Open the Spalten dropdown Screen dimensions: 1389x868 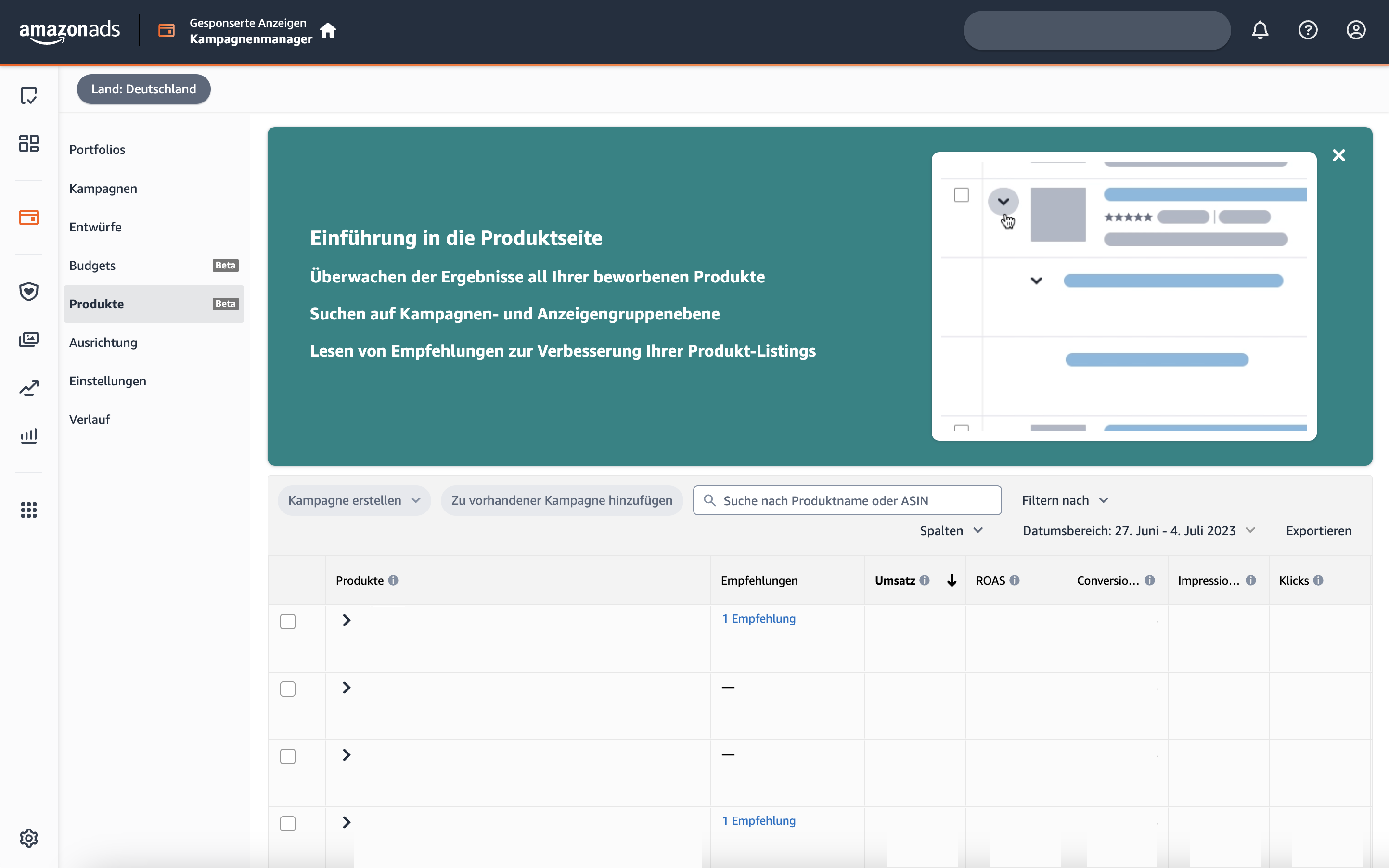[952, 530]
